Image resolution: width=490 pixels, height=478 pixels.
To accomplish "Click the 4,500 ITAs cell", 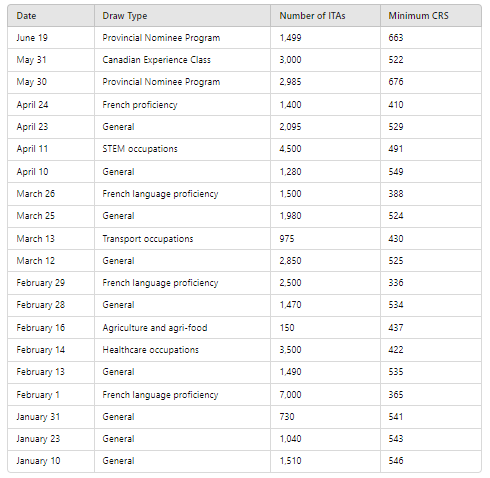I will point(325,149).
